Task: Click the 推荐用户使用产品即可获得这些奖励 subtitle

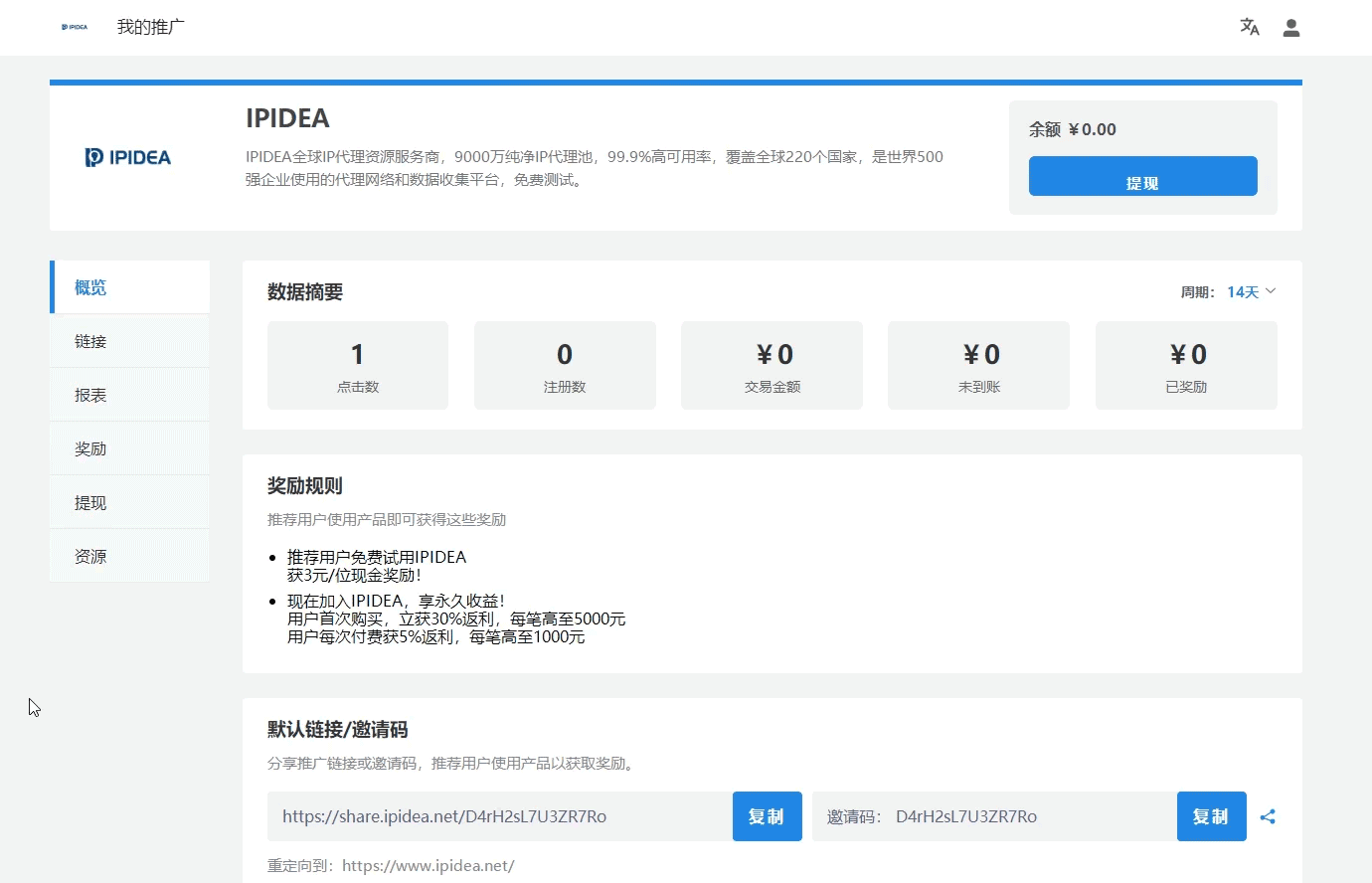Action: pyautogui.click(x=387, y=519)
